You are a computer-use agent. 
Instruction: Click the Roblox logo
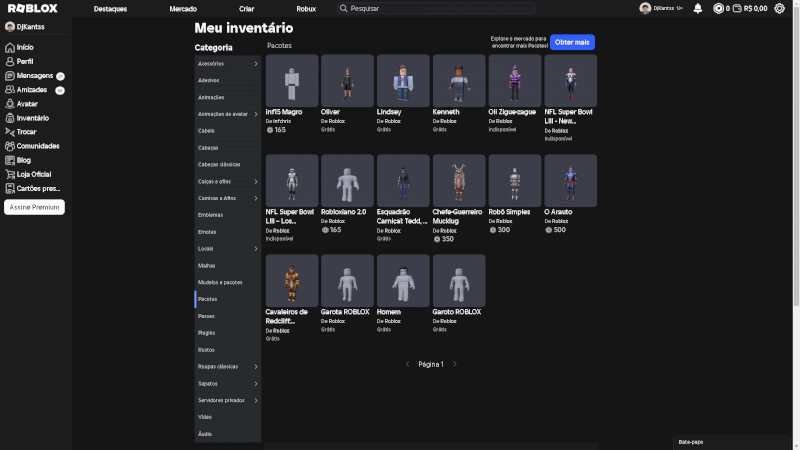[32, 8]
